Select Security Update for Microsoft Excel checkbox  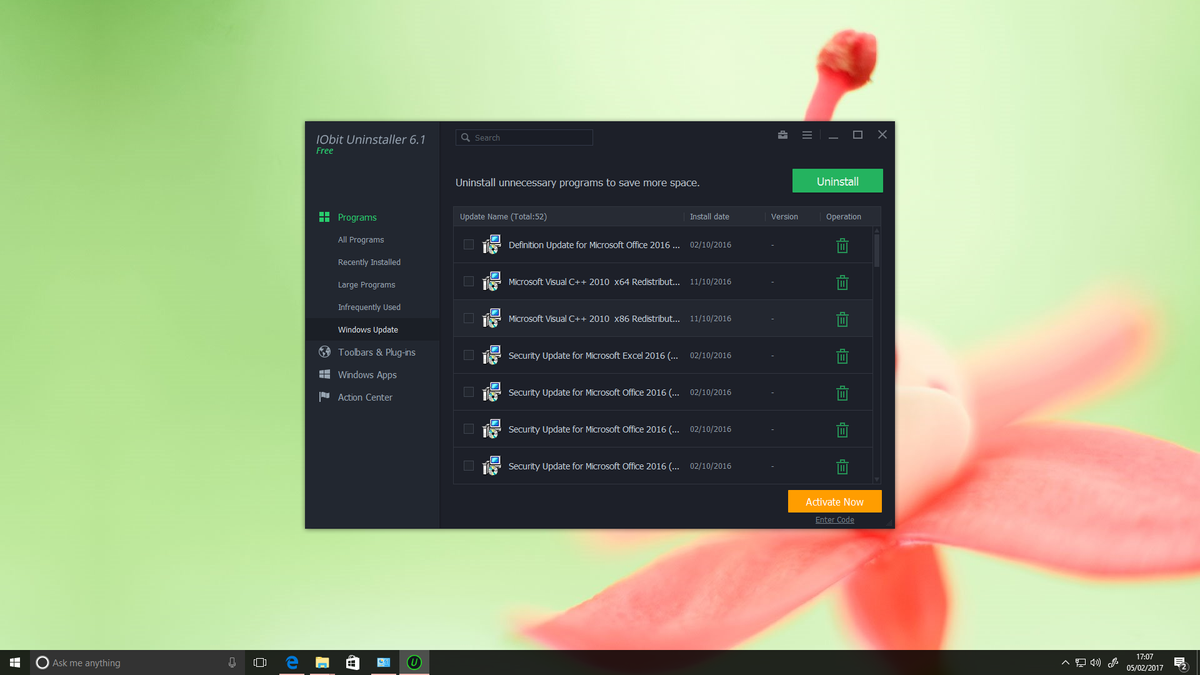tap(468, 354)
